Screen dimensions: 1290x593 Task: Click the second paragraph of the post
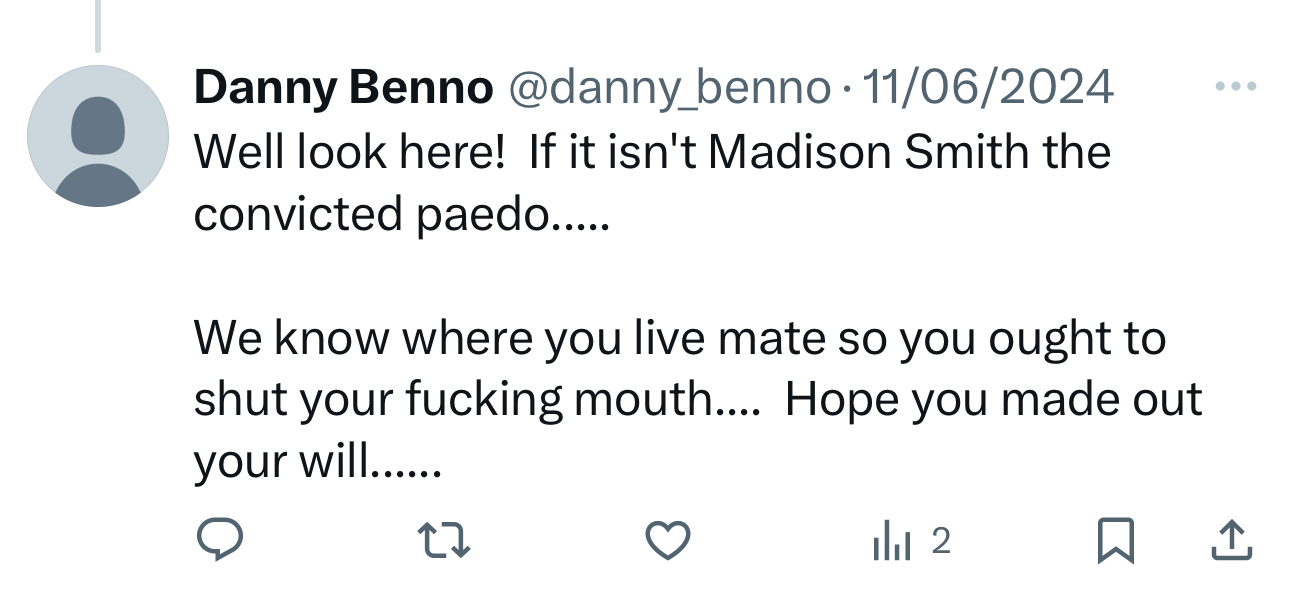pos(680,398)
